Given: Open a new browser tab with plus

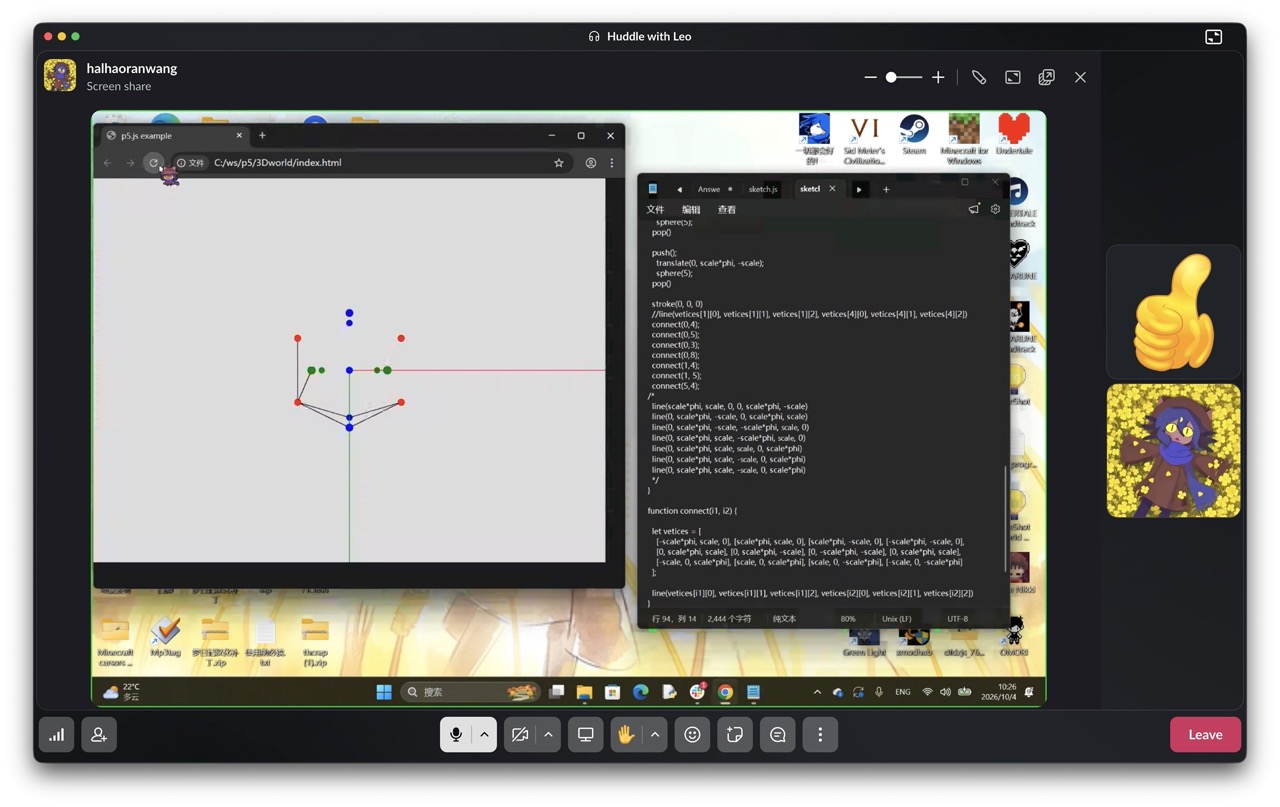Looking at the screenshot, I should [x=262, y=136].
